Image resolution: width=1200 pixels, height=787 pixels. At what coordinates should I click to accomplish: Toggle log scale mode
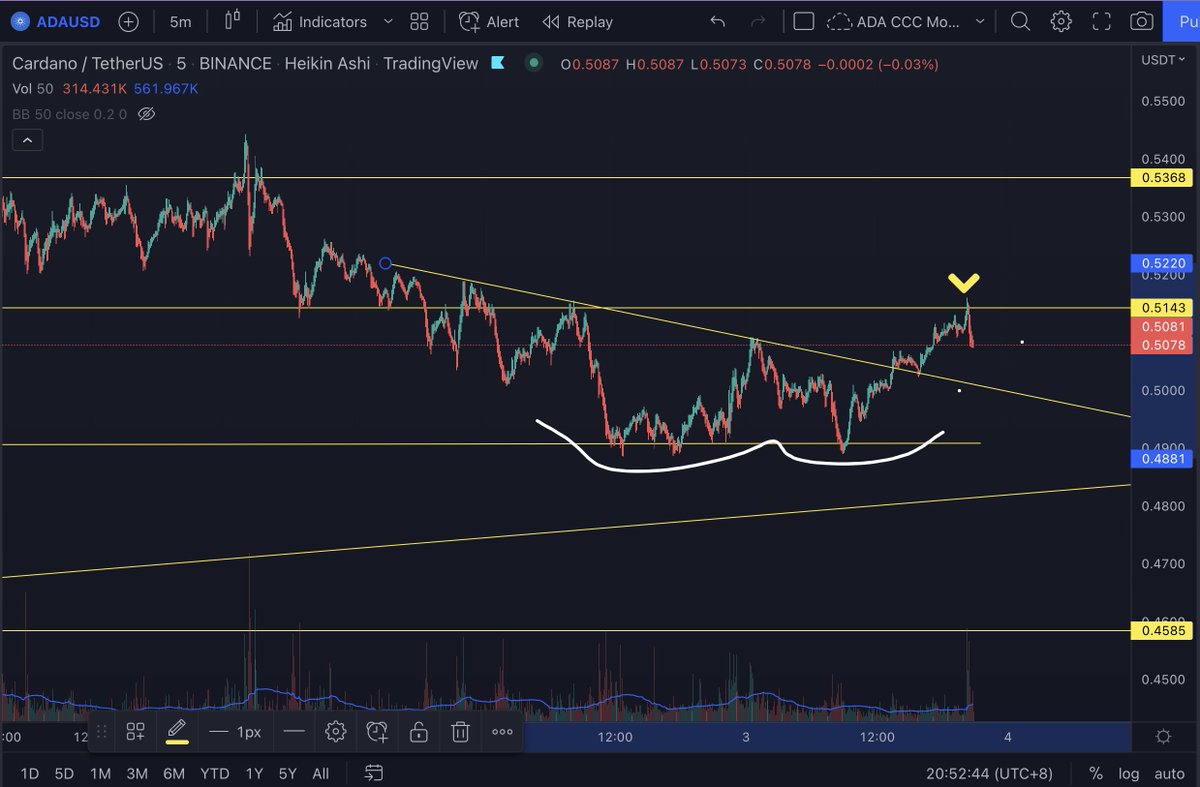[1128, 773]
